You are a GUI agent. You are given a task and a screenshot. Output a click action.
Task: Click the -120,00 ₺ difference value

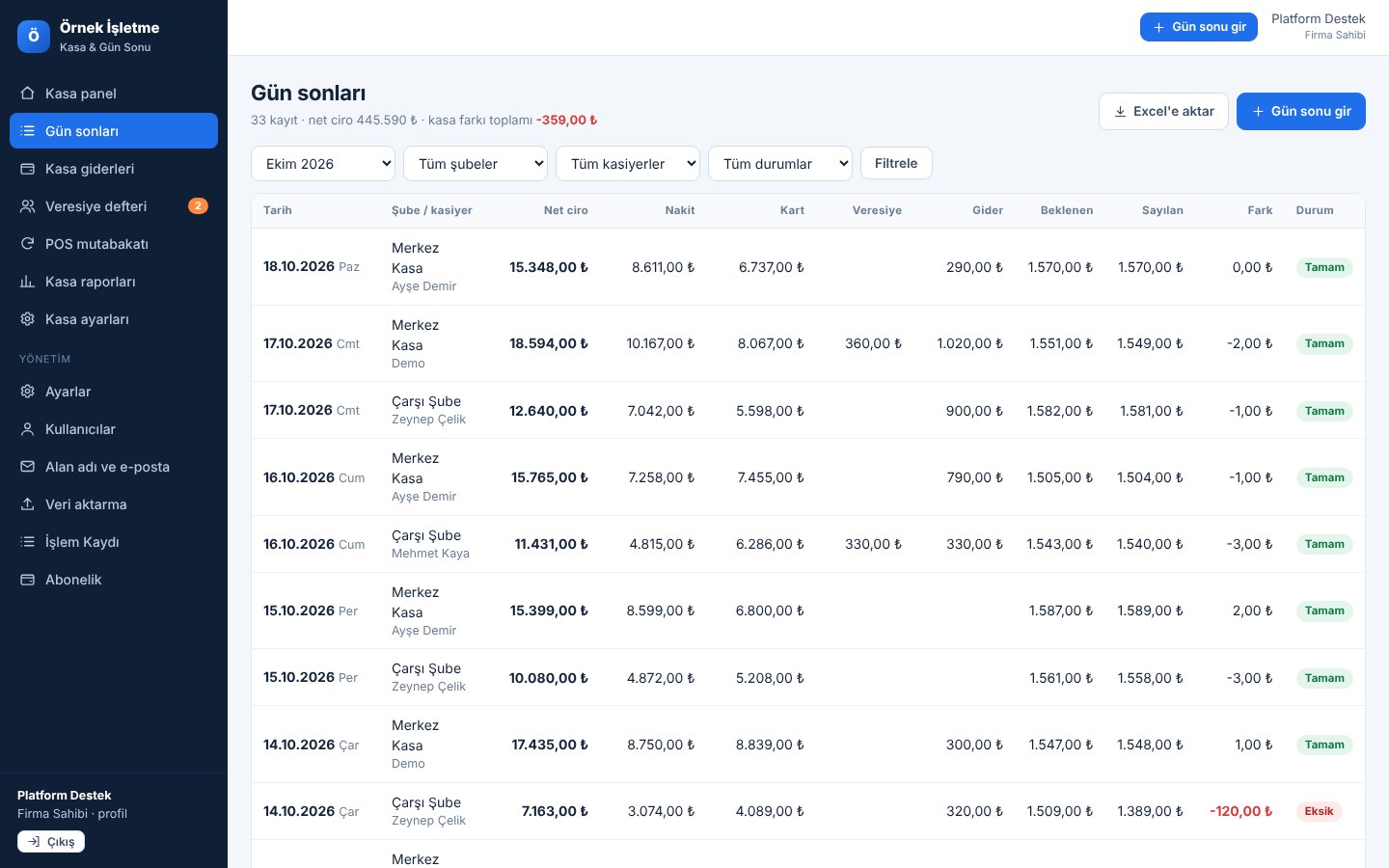coord(1240,811)
